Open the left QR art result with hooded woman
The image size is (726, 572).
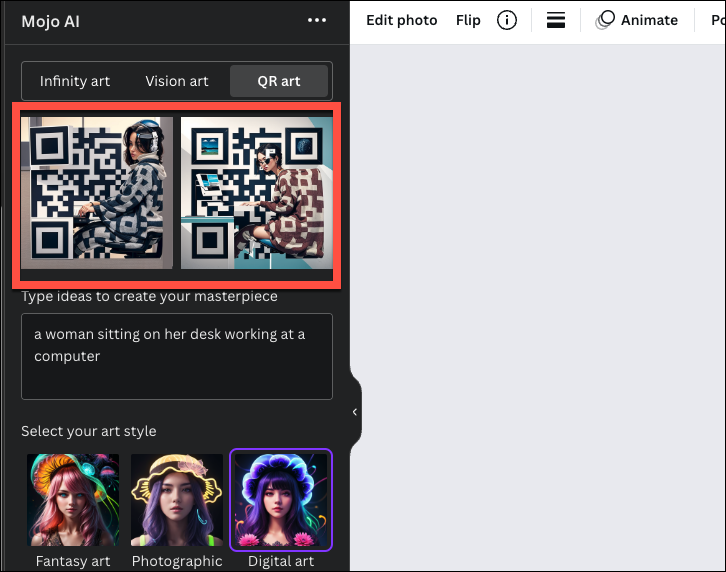[x=97, y=193]
